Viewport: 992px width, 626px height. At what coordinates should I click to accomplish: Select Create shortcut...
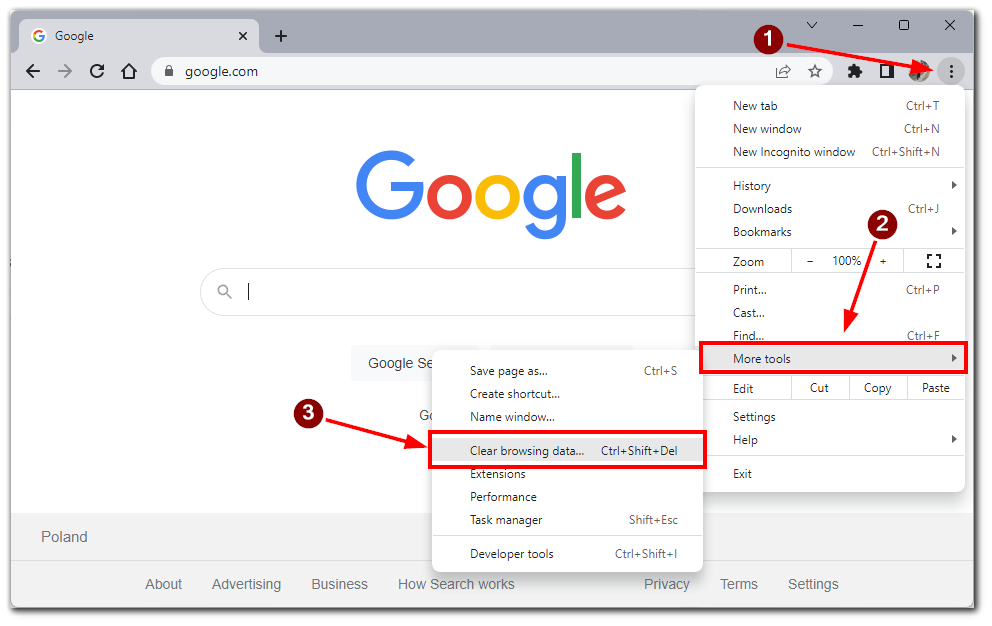pos(567,394)
